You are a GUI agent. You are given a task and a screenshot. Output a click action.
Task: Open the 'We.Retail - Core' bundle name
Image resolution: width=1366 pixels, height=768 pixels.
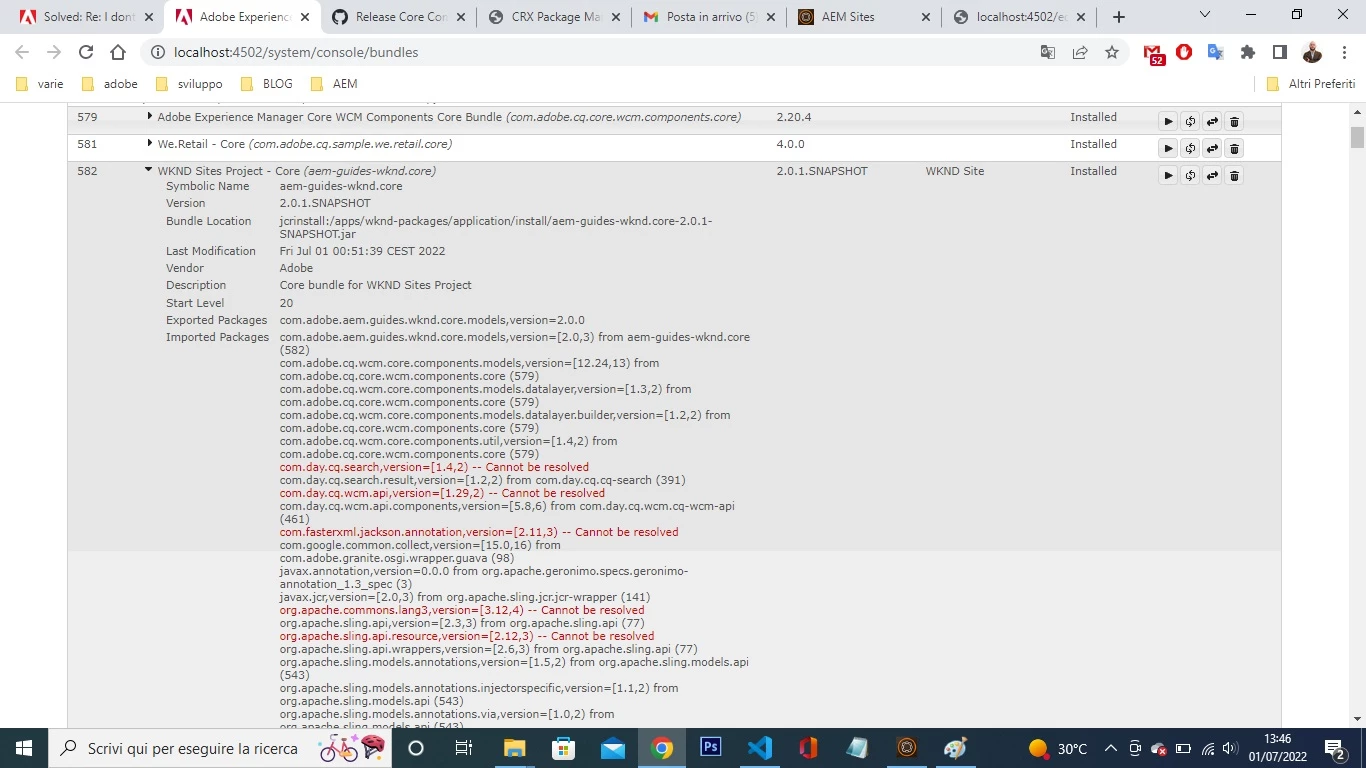(201, 144)
